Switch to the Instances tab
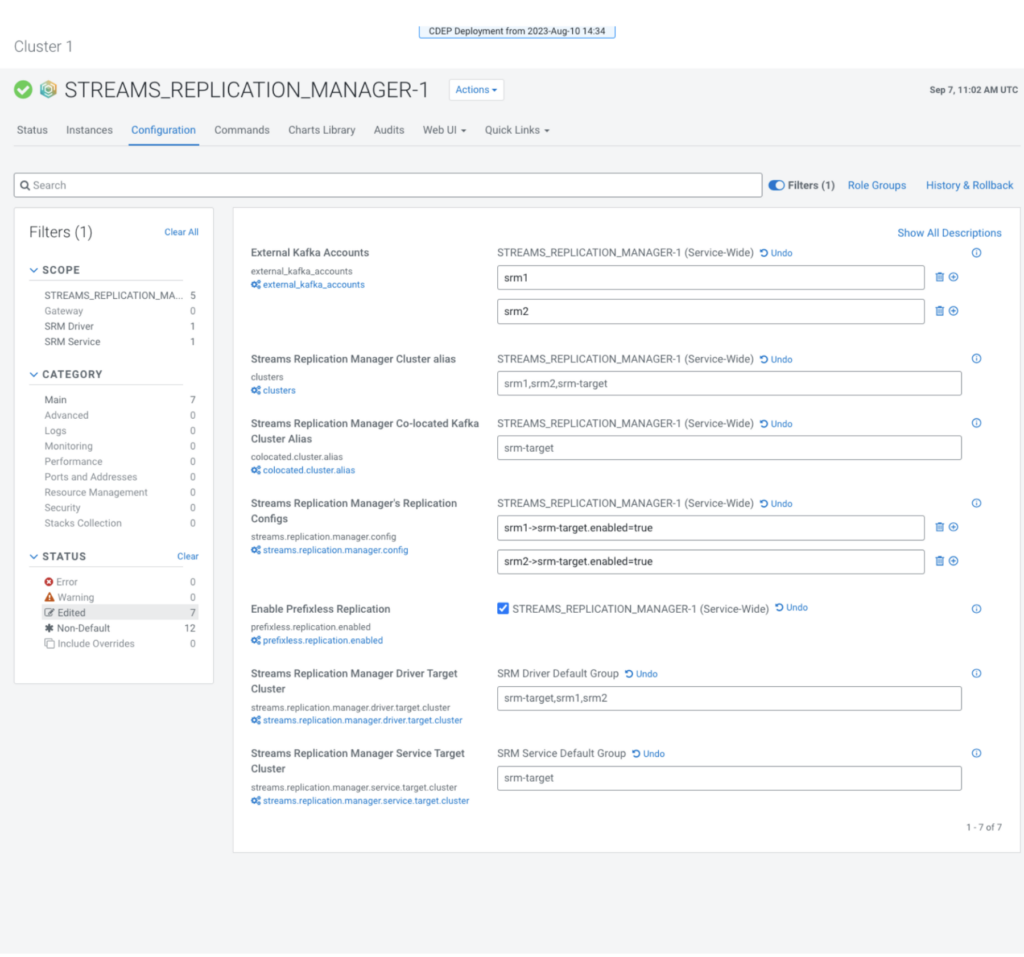 [89, 130]
